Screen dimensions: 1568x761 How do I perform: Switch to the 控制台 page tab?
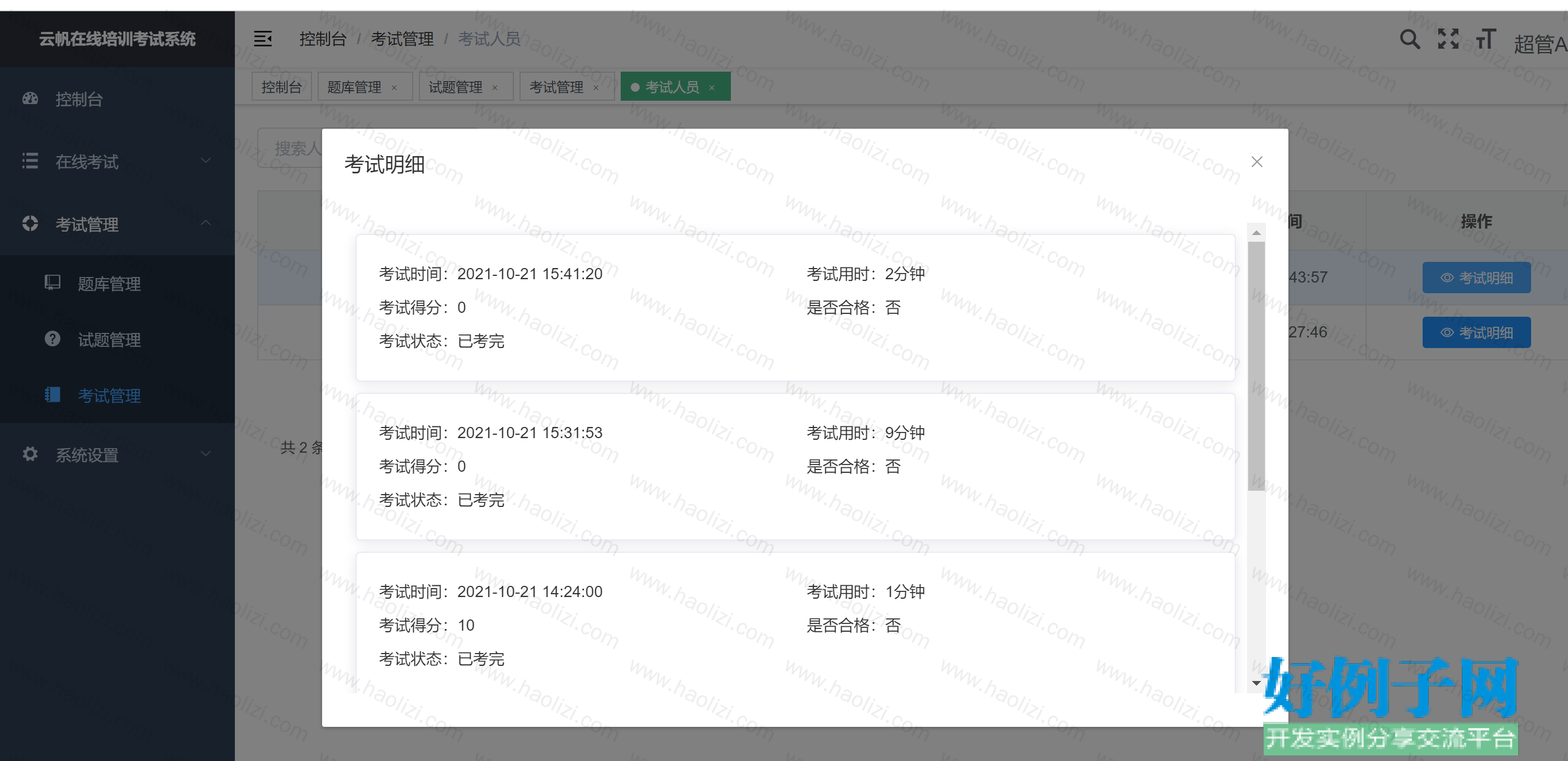click(281, 87)
